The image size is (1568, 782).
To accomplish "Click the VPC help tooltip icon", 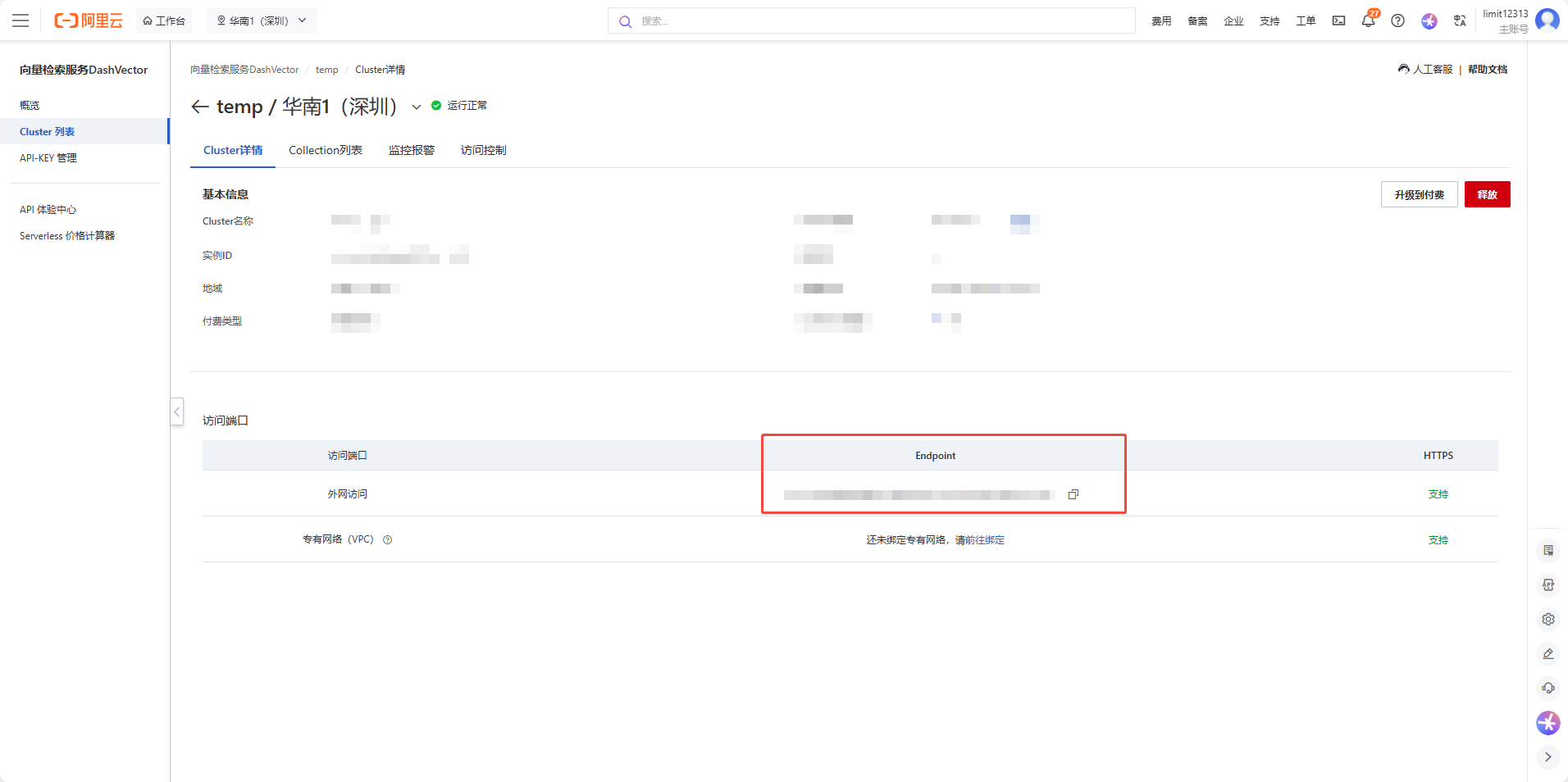I will (388, 539).
